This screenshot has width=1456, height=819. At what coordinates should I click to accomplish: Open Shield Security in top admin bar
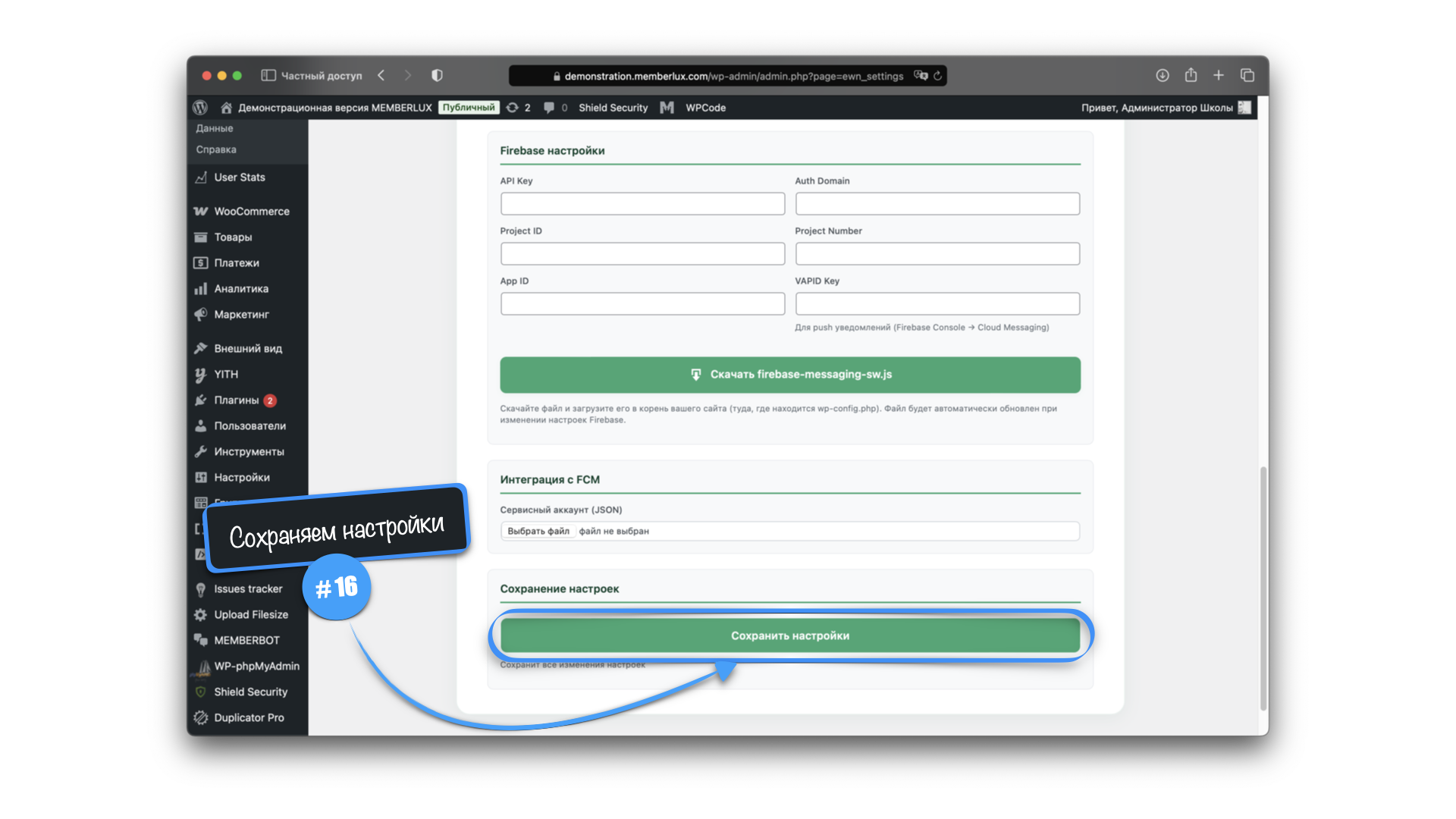coord(613,108)
